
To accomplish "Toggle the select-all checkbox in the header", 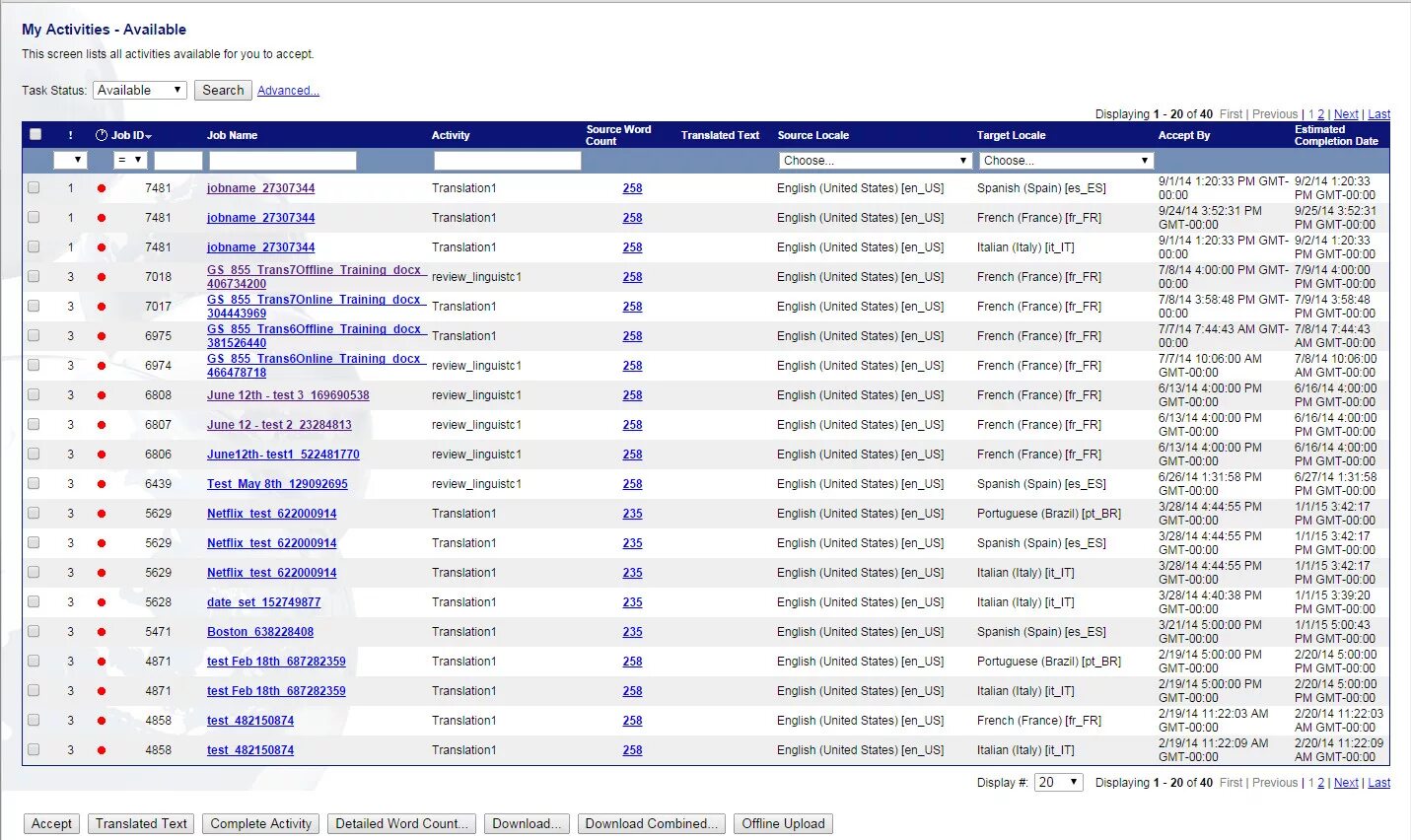I will click(x=35, y=133).
